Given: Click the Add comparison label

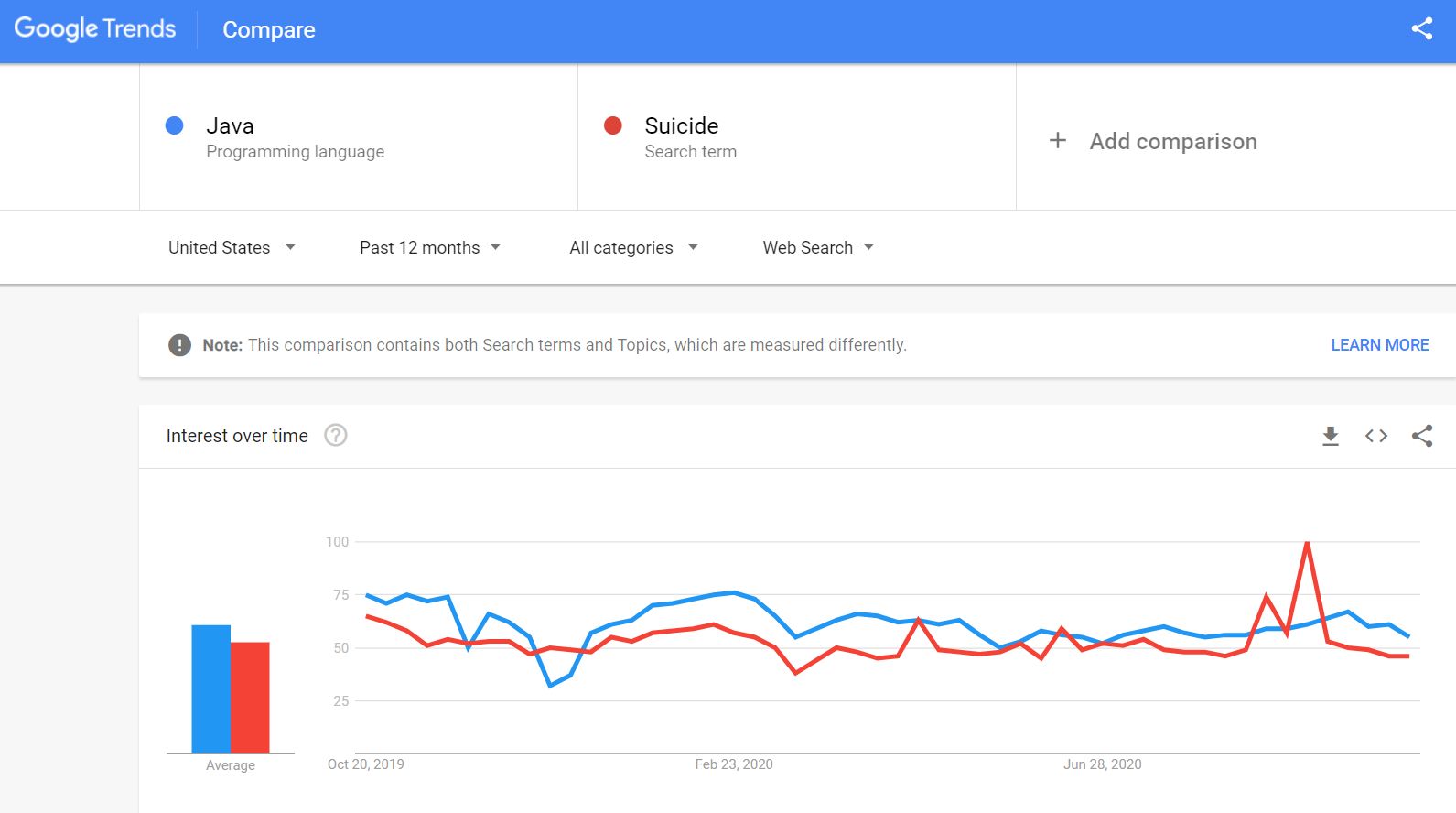Looking at the screenshot, I should point(1173,141).
